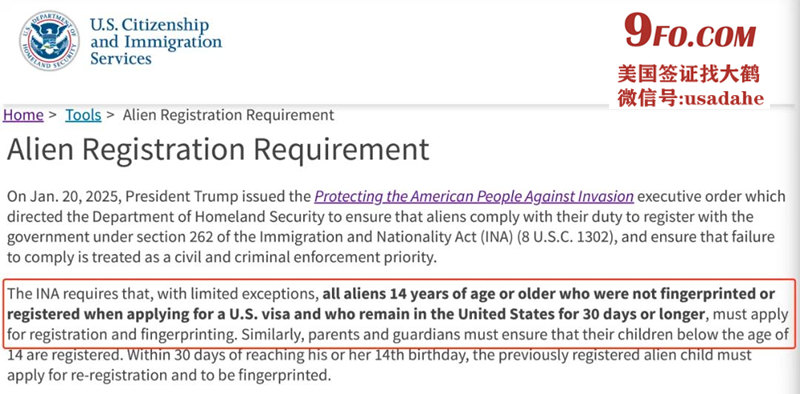Go to the Home breadcrumb link
800x394 pixels.
[23, 115]
